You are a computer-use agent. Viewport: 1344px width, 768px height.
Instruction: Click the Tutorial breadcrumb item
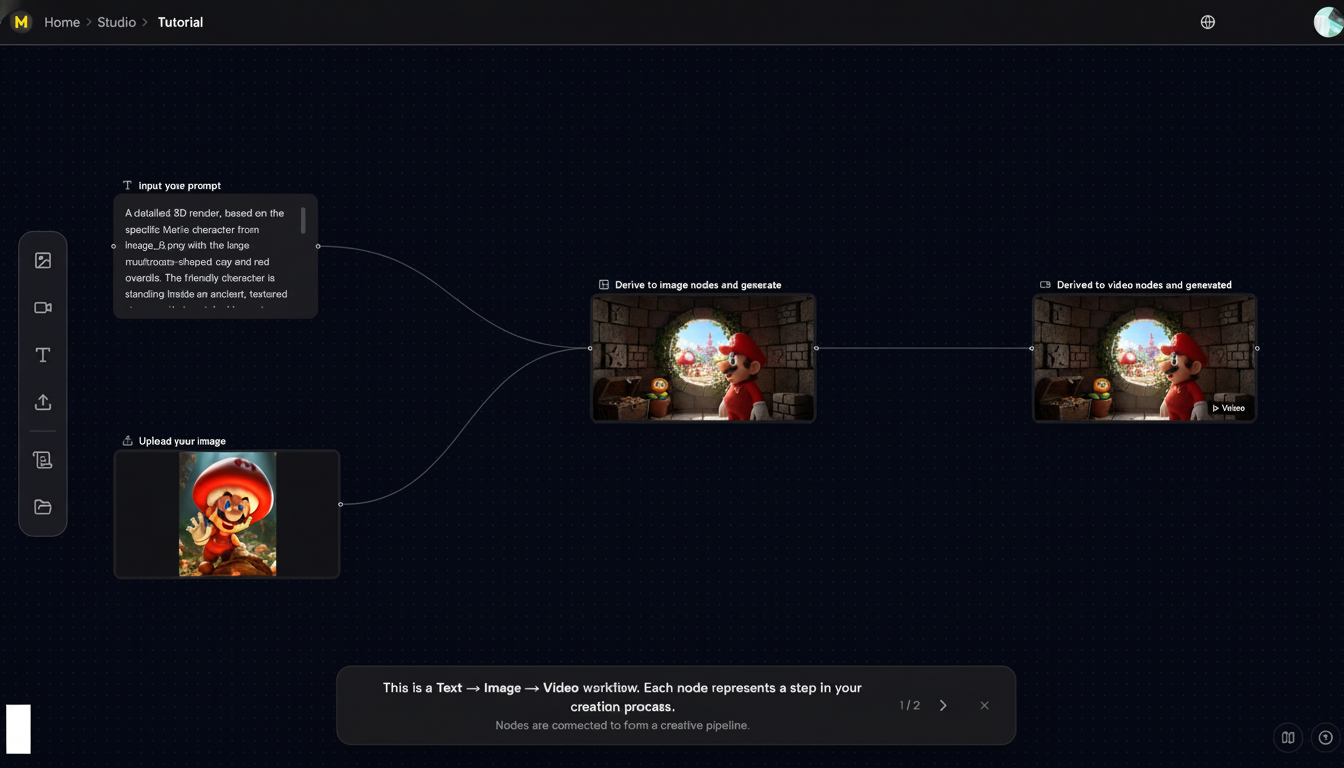tap(180, 22)
